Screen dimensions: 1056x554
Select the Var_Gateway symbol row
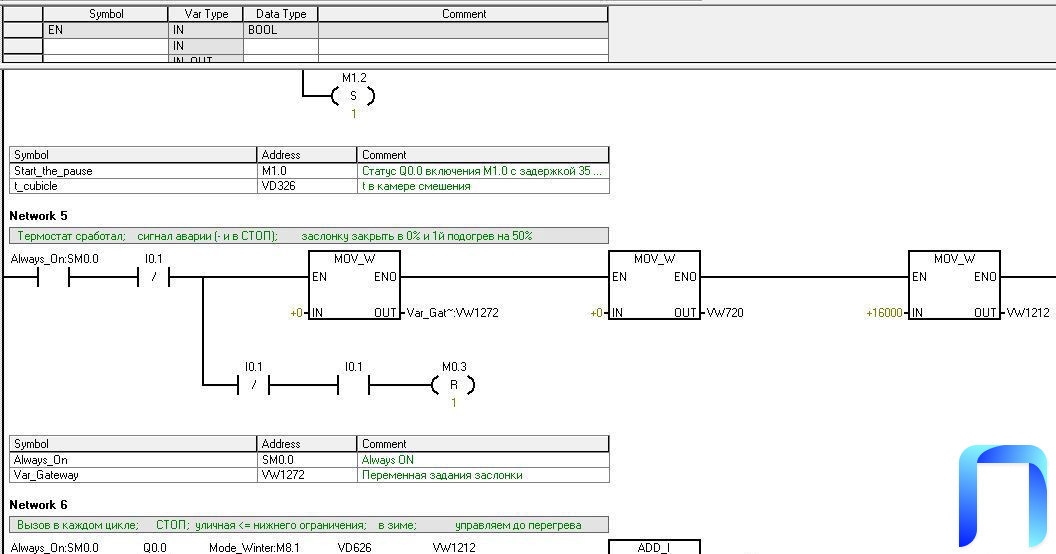[x=133, y=475]
